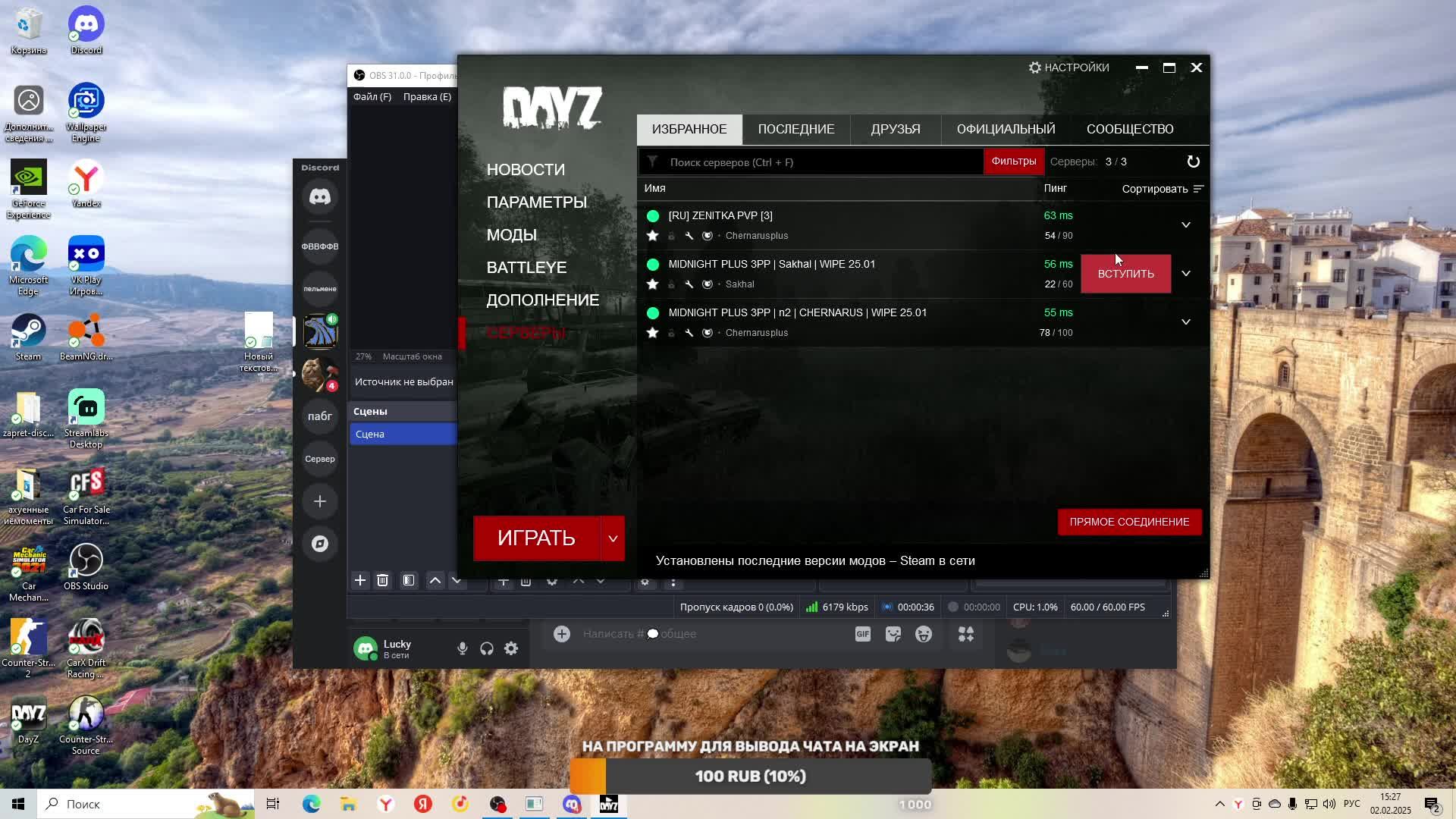Add a Discord server with plus icon
The height and width of the screenshot is (819, 1456).
click(320, 501)
